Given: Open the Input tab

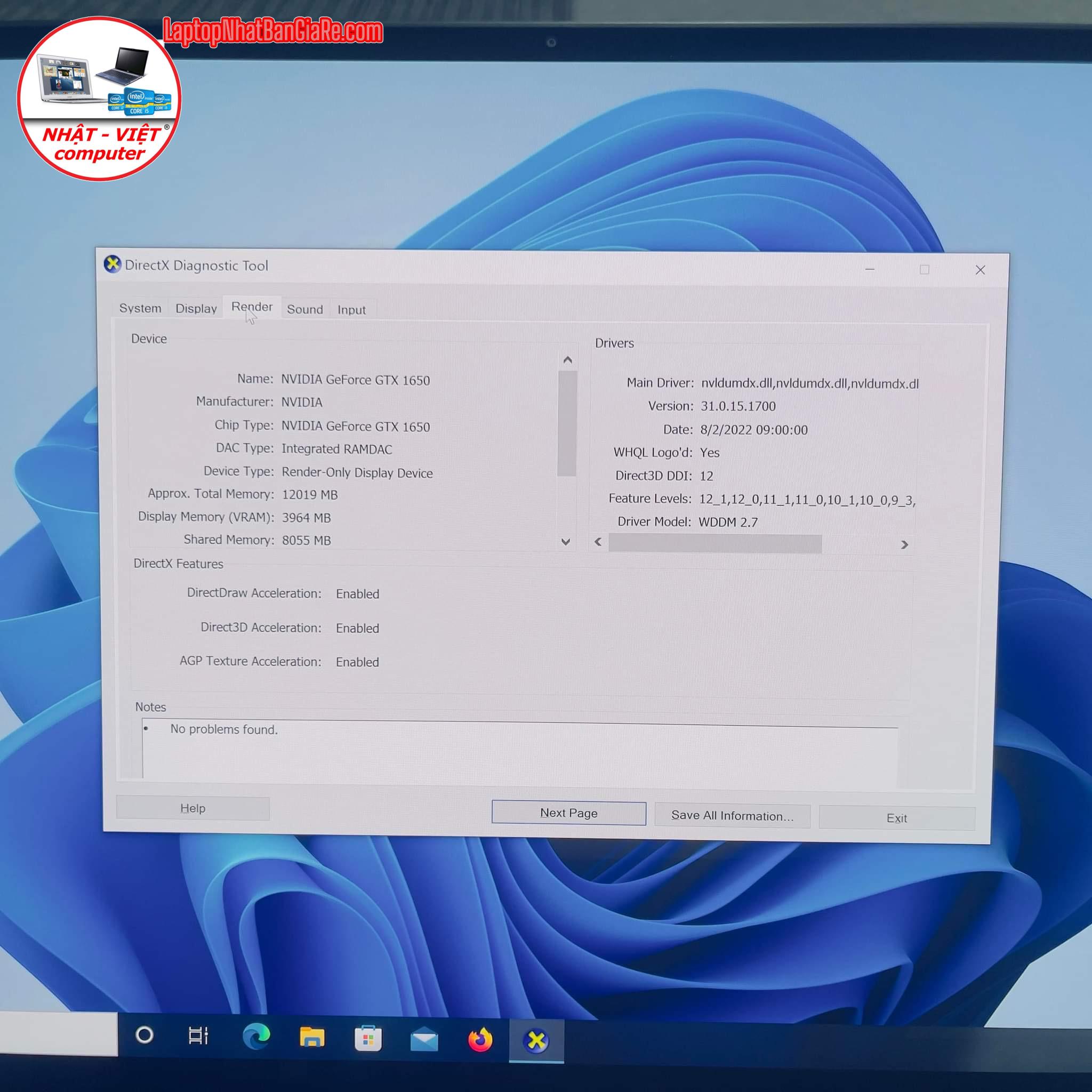Looking at the screenshot, I should 351,310.
